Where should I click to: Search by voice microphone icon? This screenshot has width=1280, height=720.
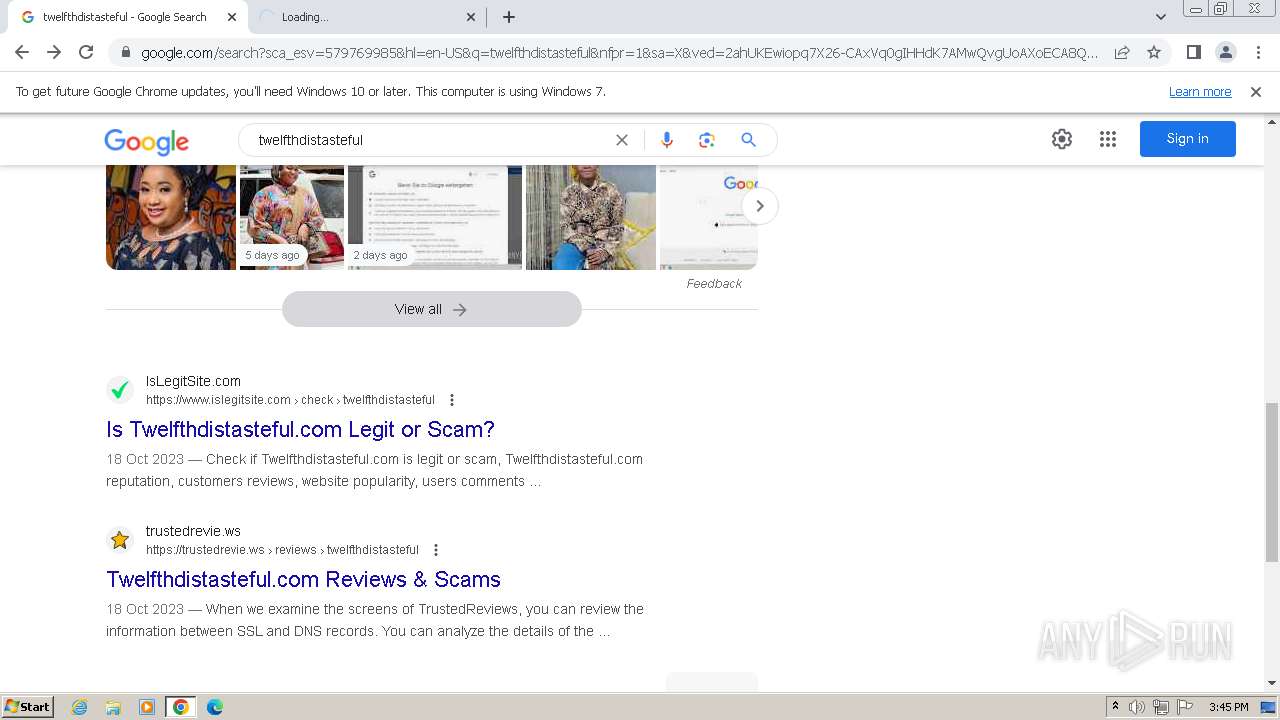click(667, 140)
